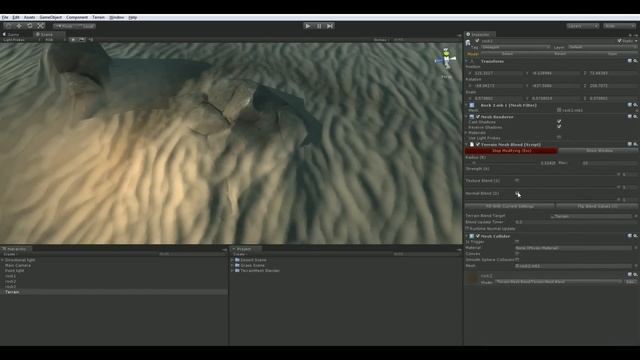This screenshot has width=640, height=360.
Task: Click the scene orientation gizmo
Action: pyautogui.click(x=446, y=60)
